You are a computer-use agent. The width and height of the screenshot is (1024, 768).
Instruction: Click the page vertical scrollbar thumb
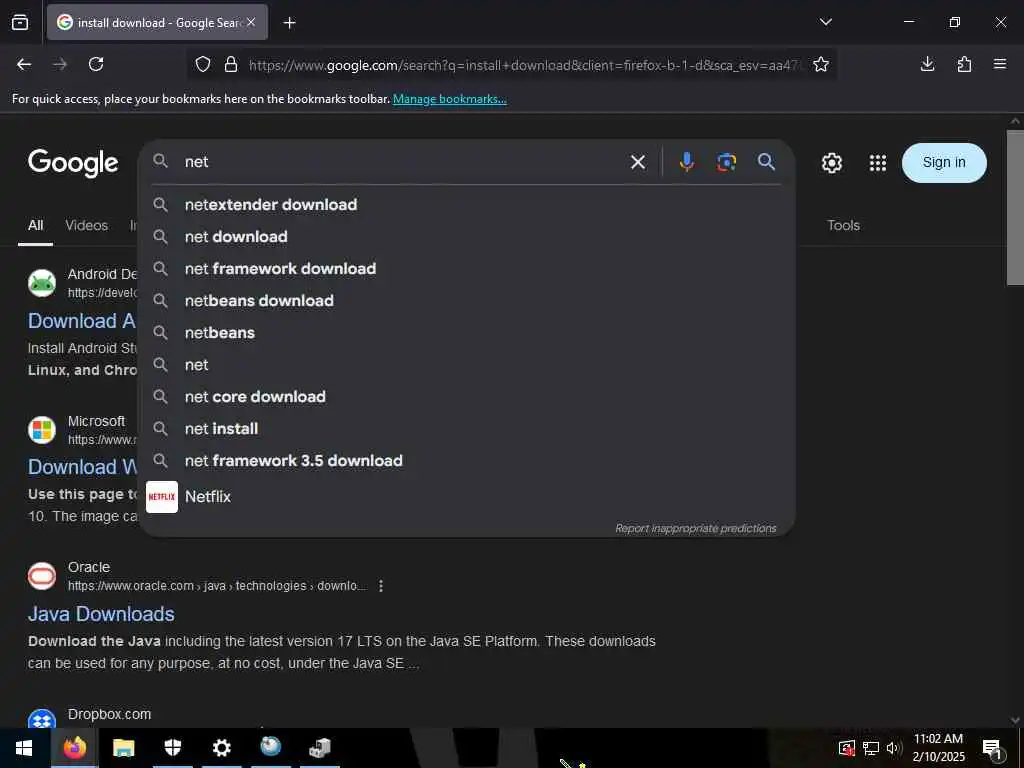coord(1015,208)
